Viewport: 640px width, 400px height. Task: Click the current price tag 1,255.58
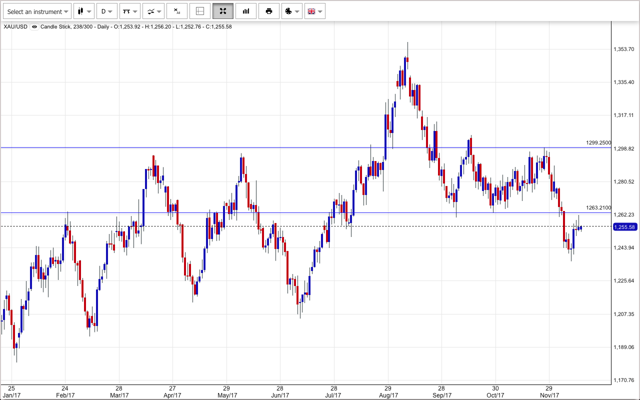(x=624, y=227)
